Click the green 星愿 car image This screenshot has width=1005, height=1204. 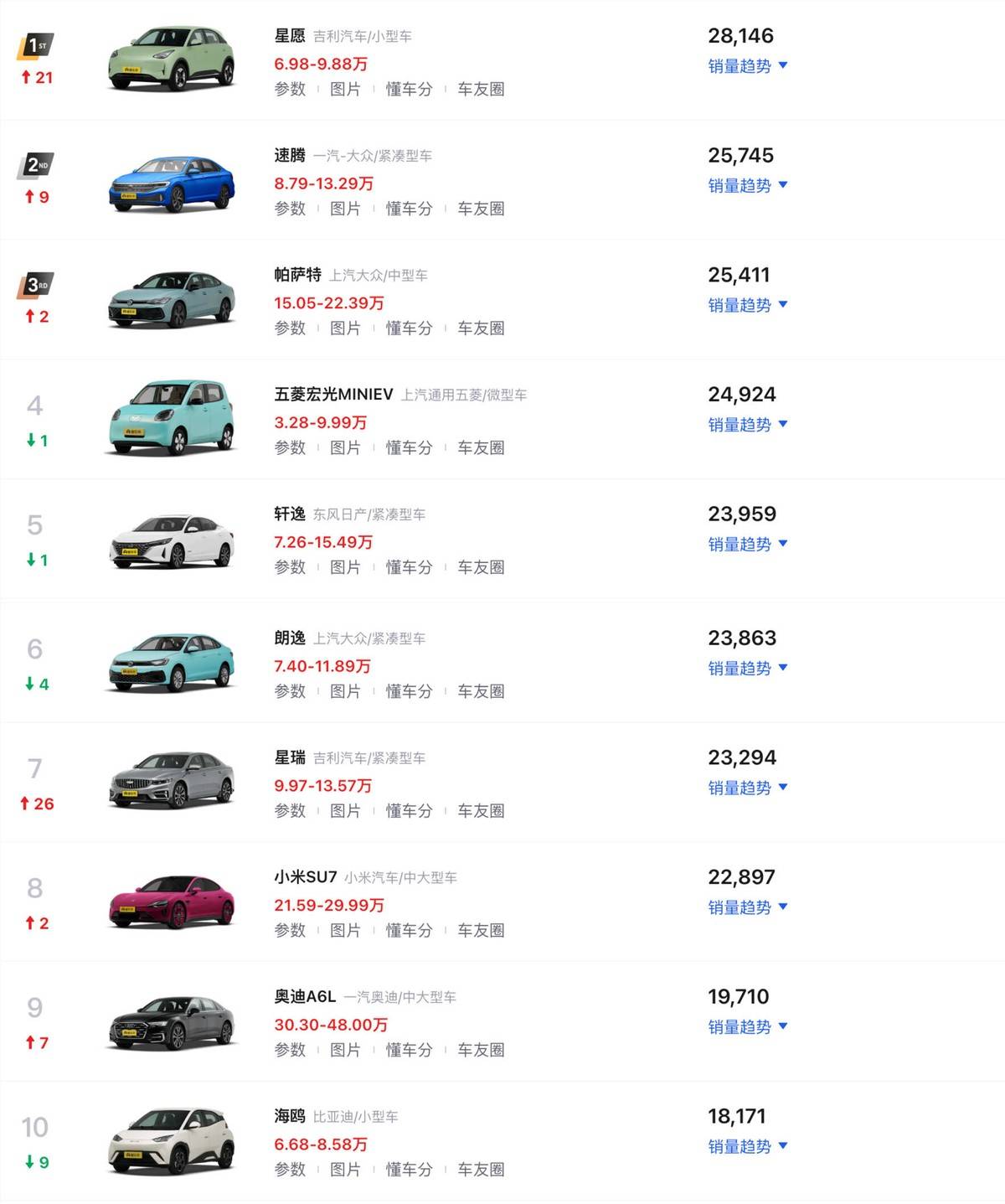(x=172, y=59)
